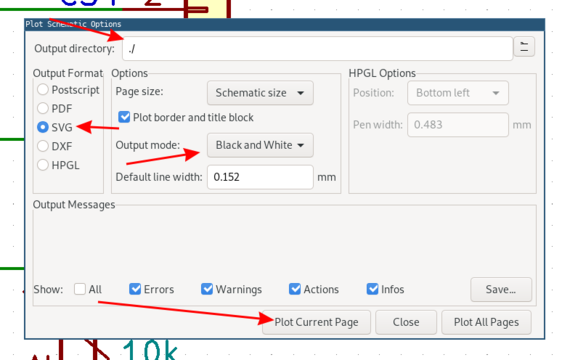Select the PDF output format
Viewport: 570px width, 360px height.
[x=43, y=108]
